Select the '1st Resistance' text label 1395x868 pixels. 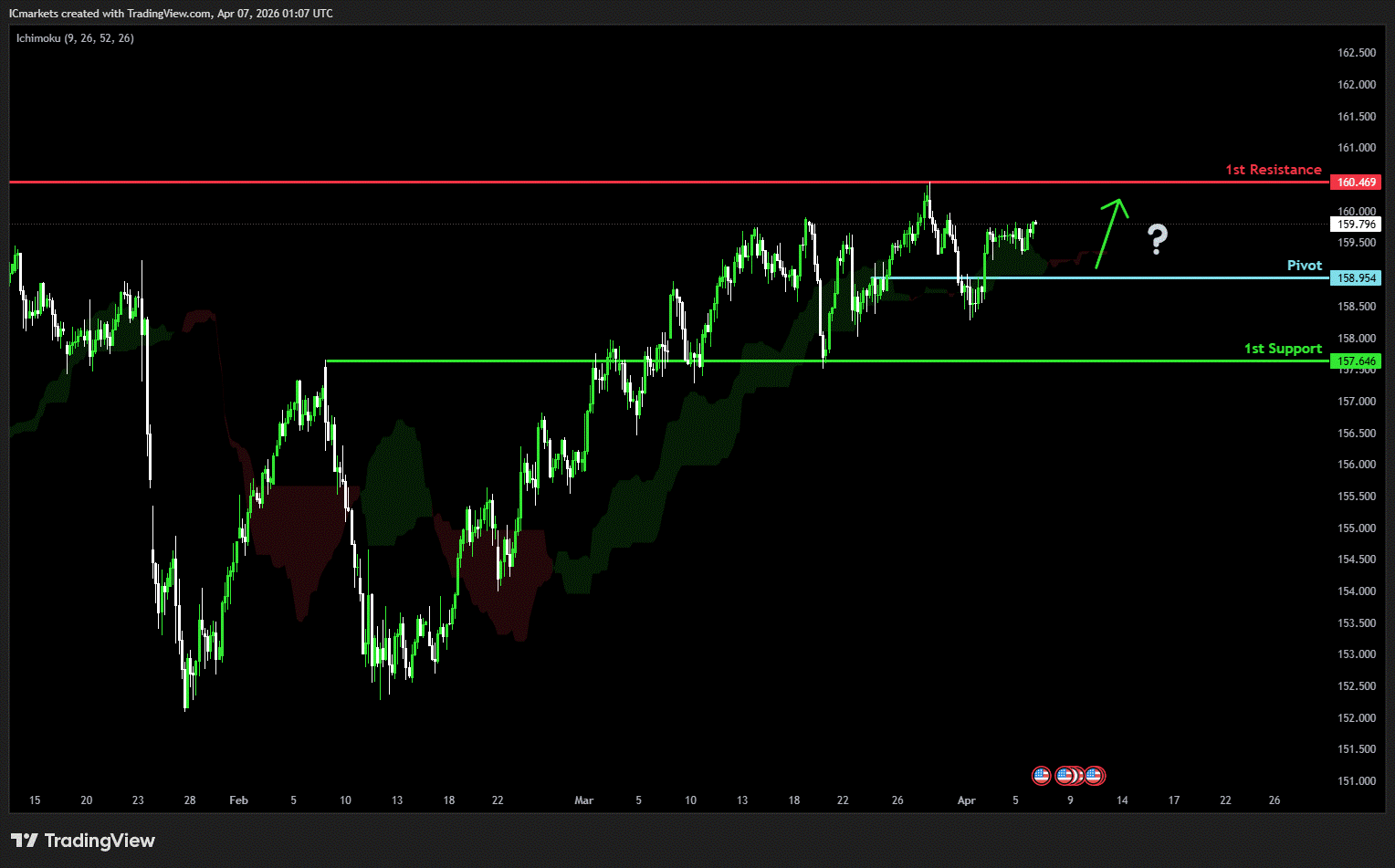tap(1273, 170)
